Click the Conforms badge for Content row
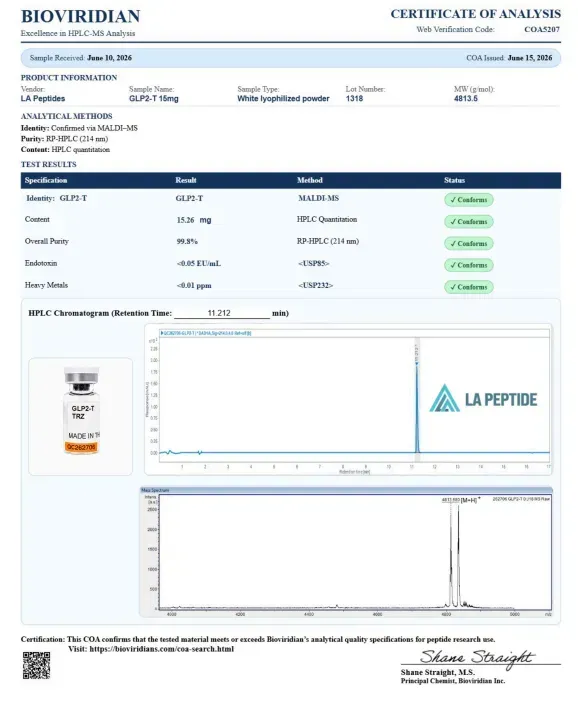Viewport: 578px width, 713px height. point(468,221)
